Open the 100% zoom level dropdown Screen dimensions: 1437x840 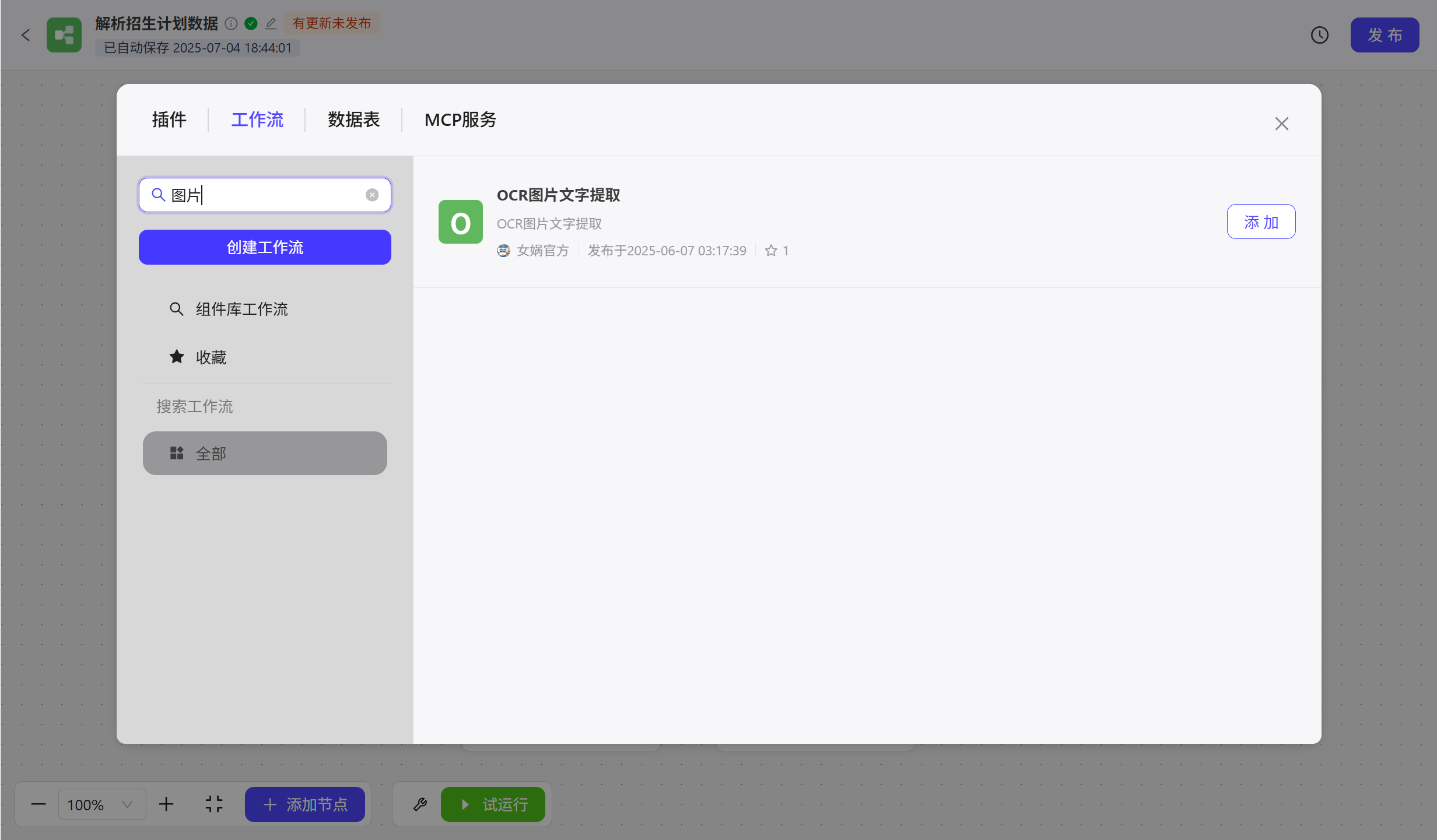[x=102, y=804]
